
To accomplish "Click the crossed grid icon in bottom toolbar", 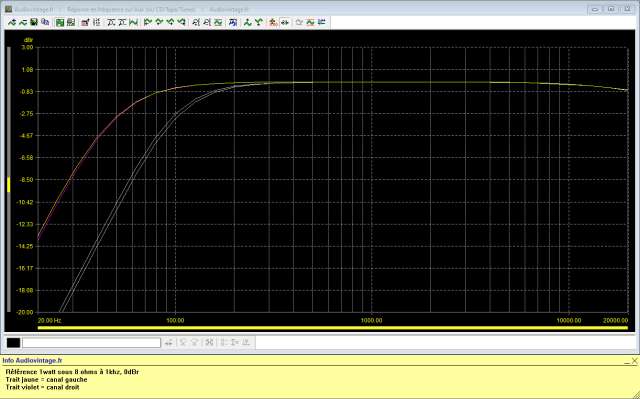I will [x=209, y=343].
